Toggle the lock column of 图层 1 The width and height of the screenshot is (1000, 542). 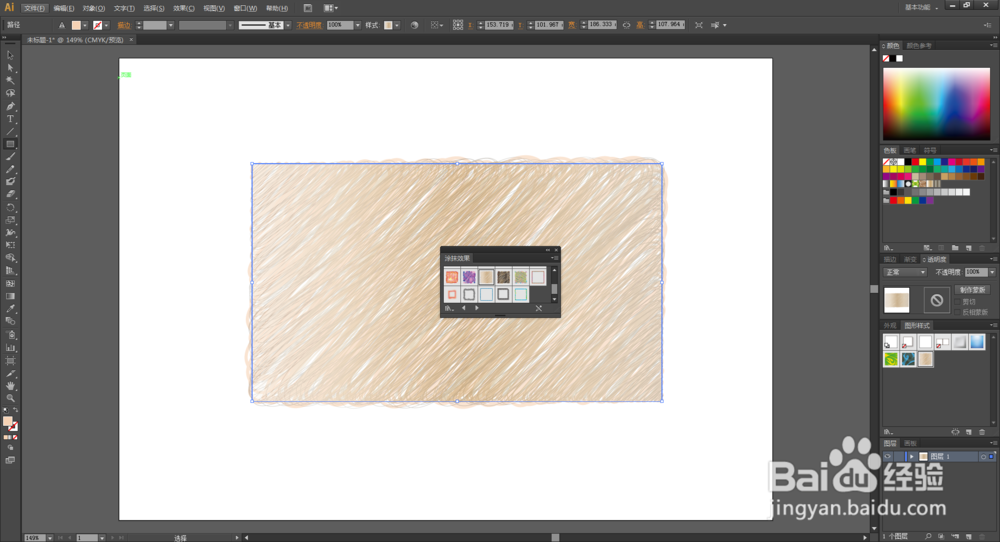899,457
